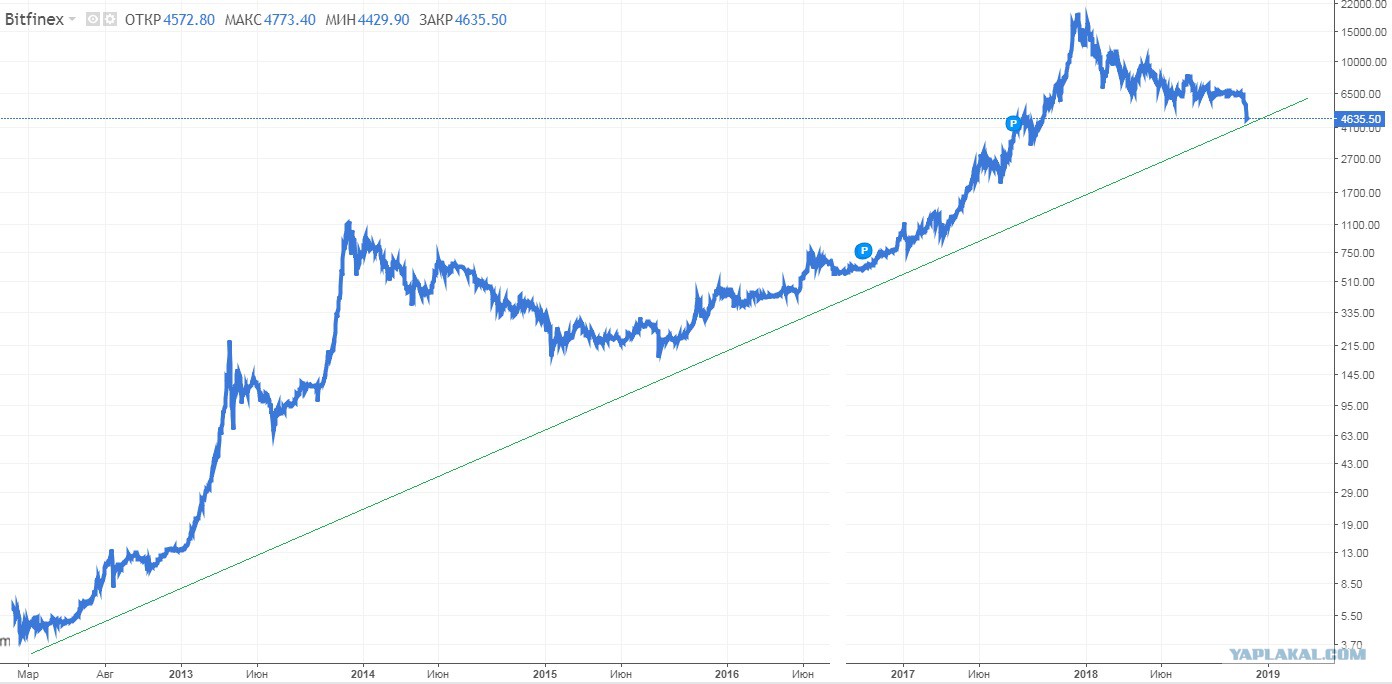Click the 2016 time axis label
This screenshot has height=684, width=1392.
[726, 676]
